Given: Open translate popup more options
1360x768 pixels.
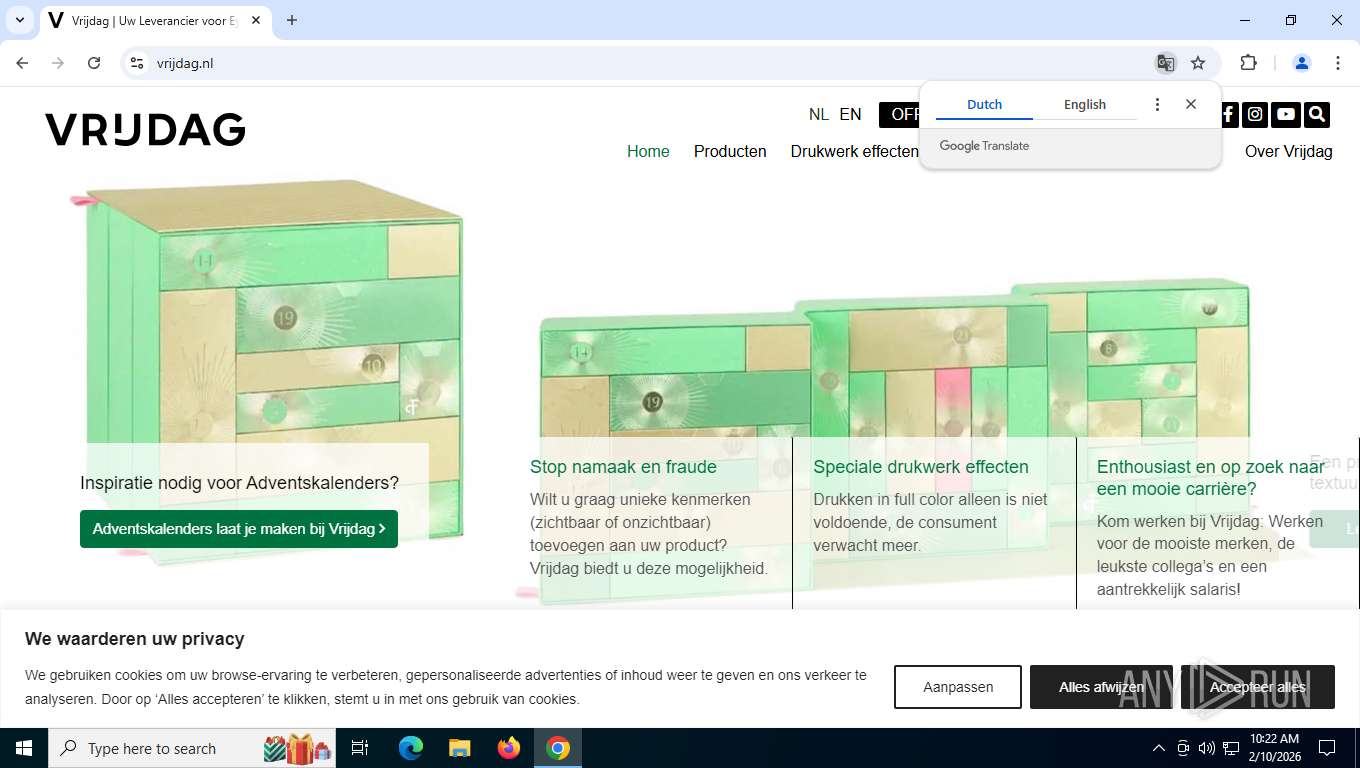Looking at the screenshot, I should pyautogui.click(x=1157, y=104).
